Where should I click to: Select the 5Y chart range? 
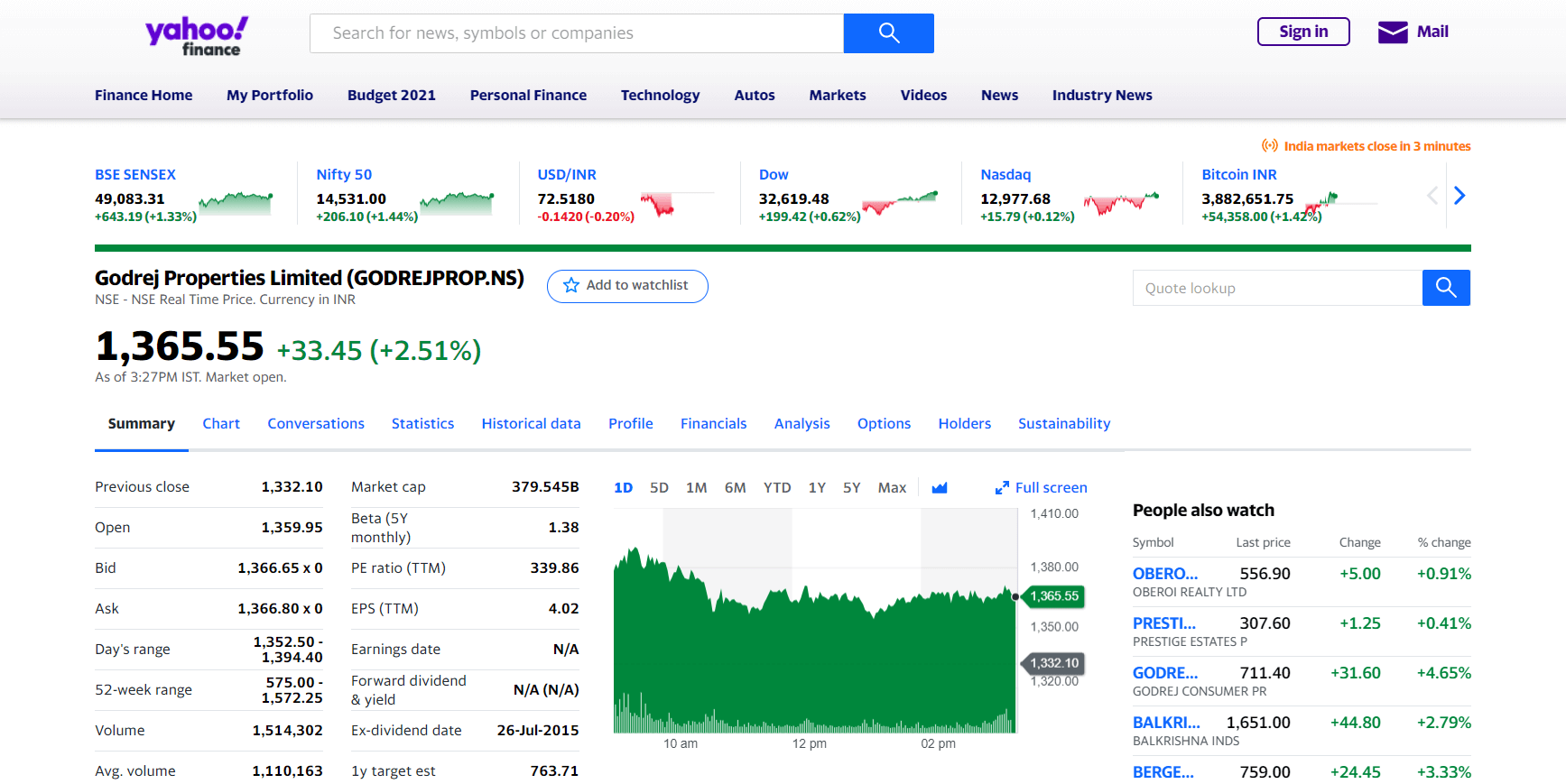click(x=851, y=488)
